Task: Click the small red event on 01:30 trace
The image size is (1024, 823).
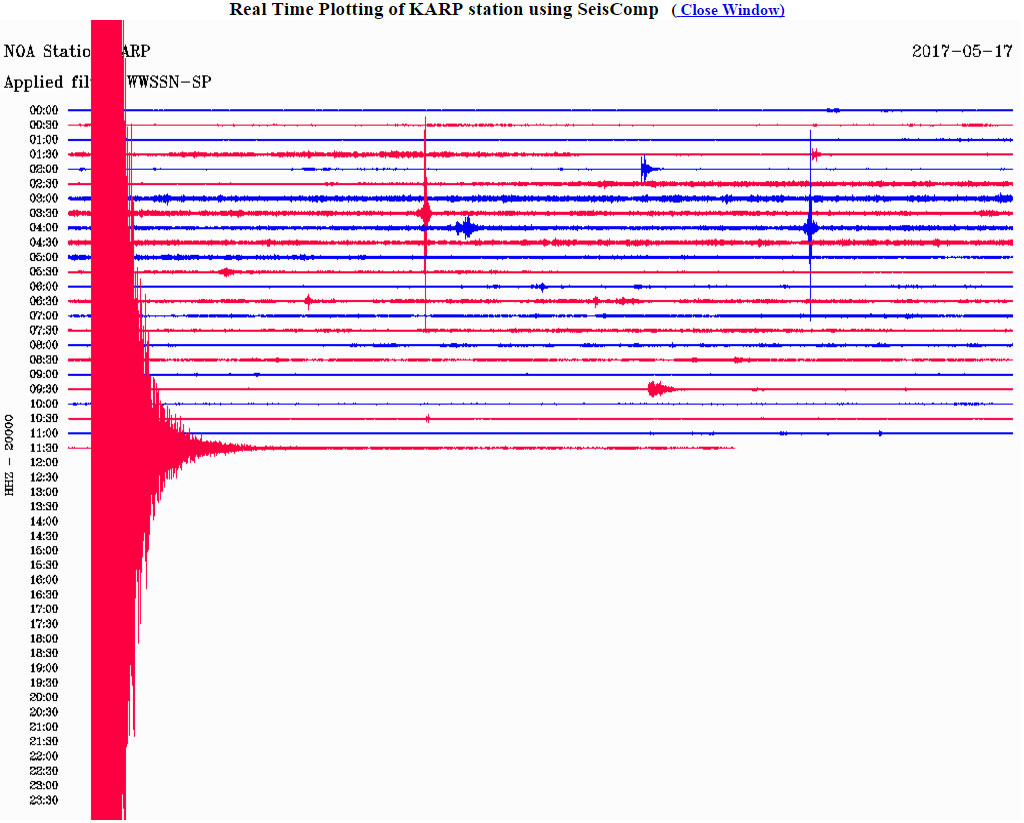Action: coord(816,154)
